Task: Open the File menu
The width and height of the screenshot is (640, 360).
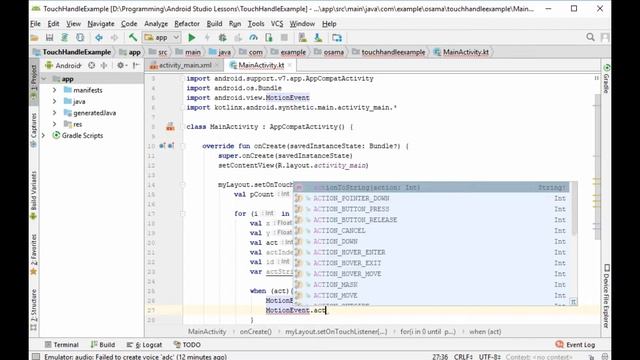Action: pos(36,24)
